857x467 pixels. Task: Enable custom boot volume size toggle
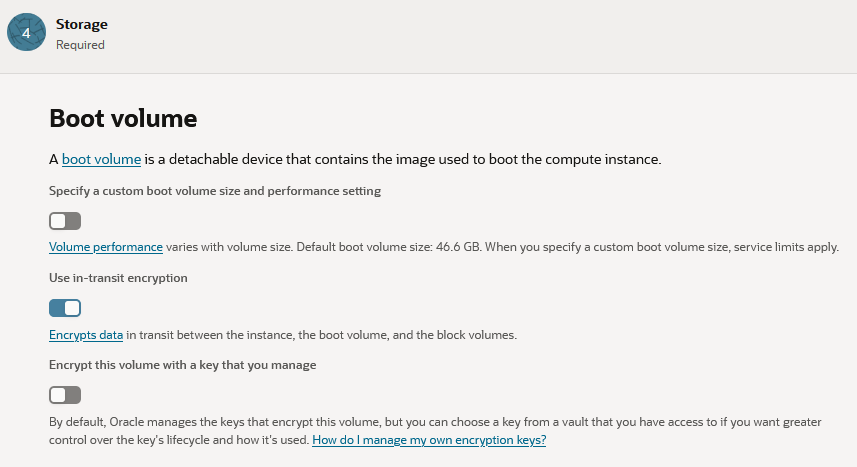pyautogui.click(x=65, y=221)
